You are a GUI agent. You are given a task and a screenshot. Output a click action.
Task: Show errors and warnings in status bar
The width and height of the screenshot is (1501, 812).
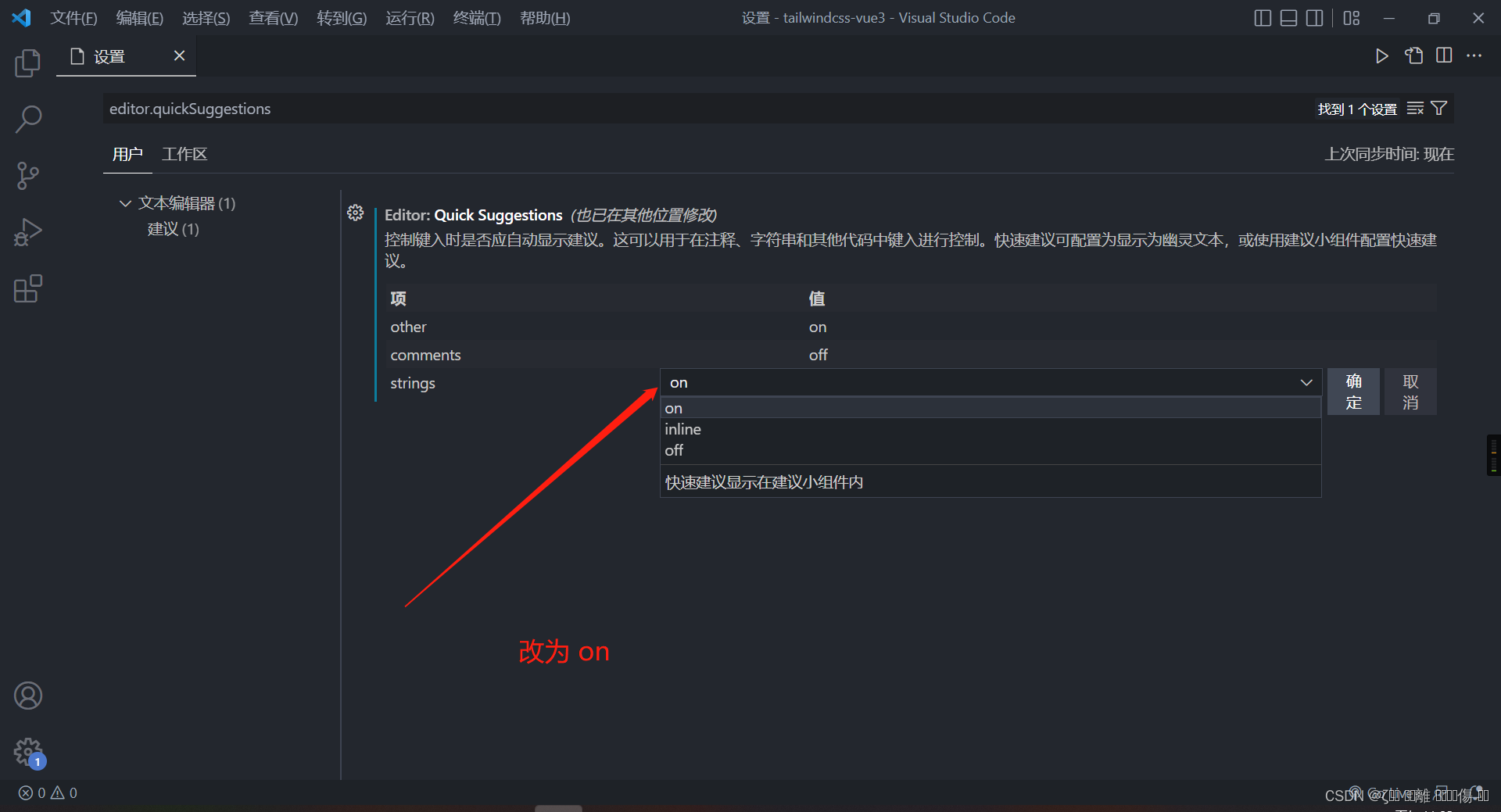(x=48, y=792)
